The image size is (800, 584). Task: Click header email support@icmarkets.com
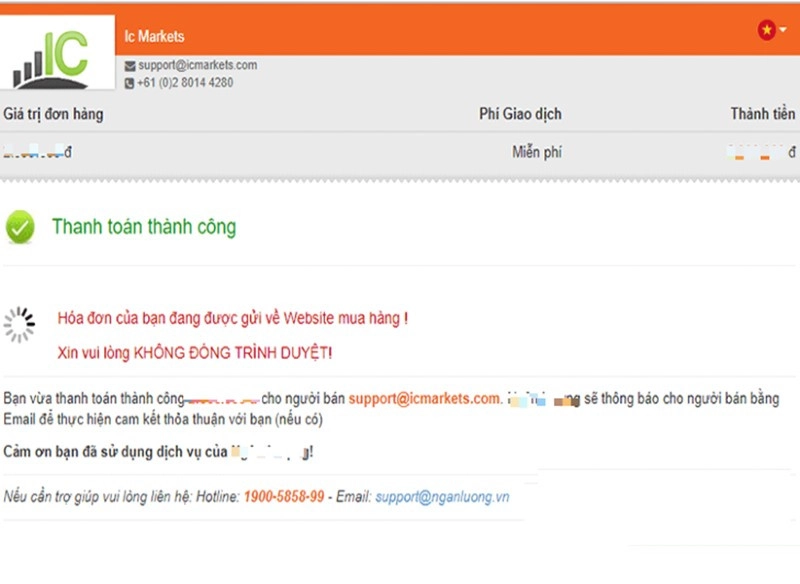coord(197,65)
